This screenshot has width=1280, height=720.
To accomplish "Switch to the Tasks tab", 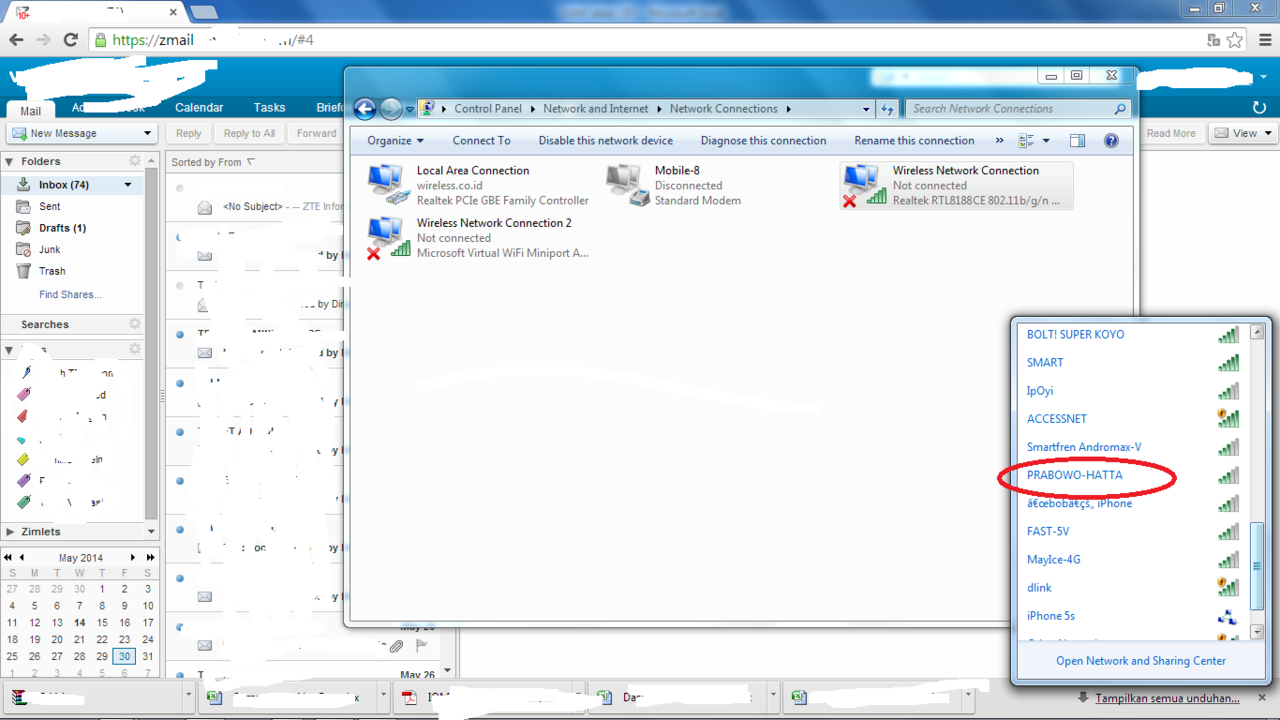I will pos(269,107).
